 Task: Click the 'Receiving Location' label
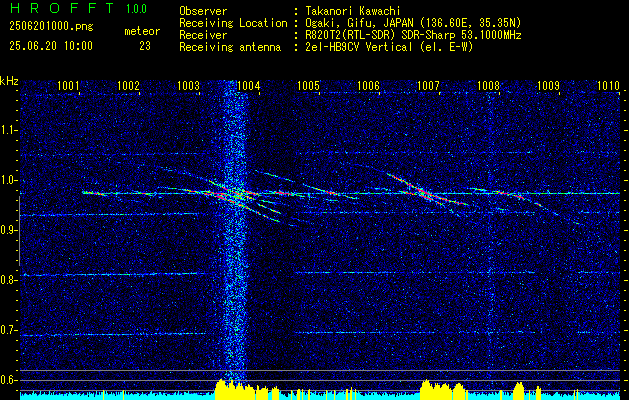pos(233,23)
